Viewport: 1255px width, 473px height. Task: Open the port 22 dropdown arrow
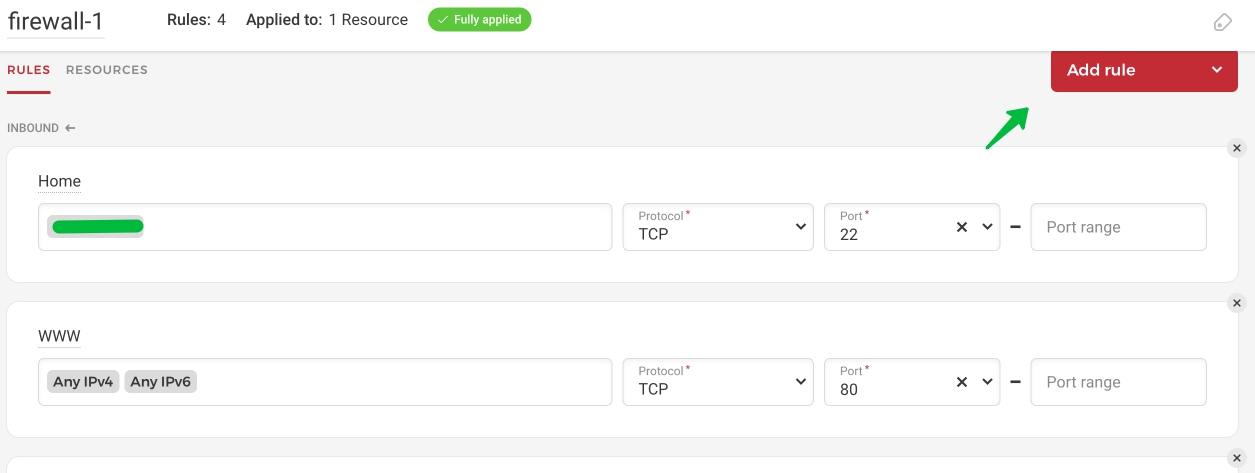pos(987,227)
